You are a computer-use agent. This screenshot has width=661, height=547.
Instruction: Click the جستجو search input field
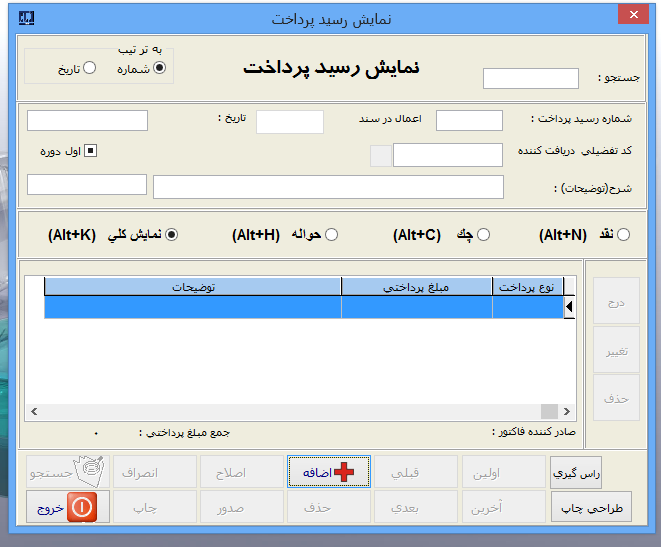click(530, 78)
